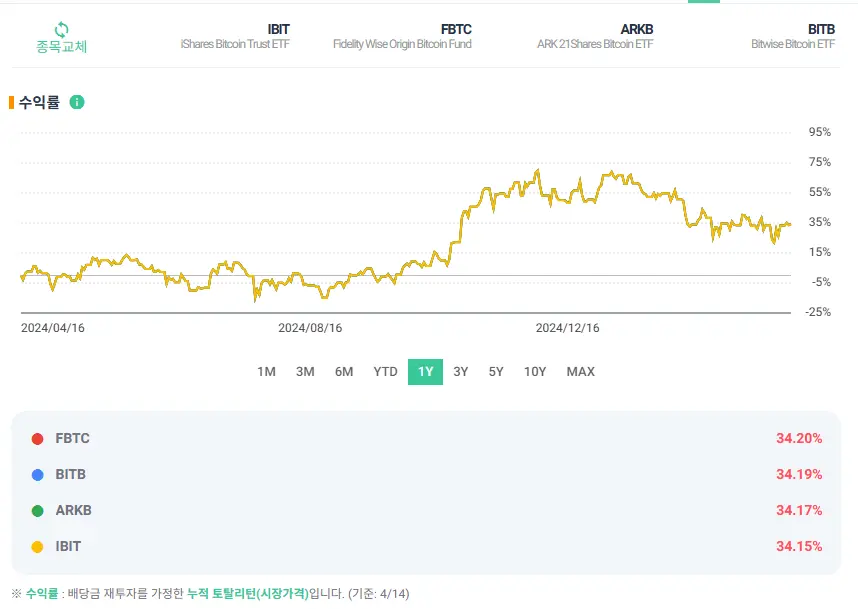858x609 pixels.
Task: Click the IBIT legend label
Action: tap(68, 547)
